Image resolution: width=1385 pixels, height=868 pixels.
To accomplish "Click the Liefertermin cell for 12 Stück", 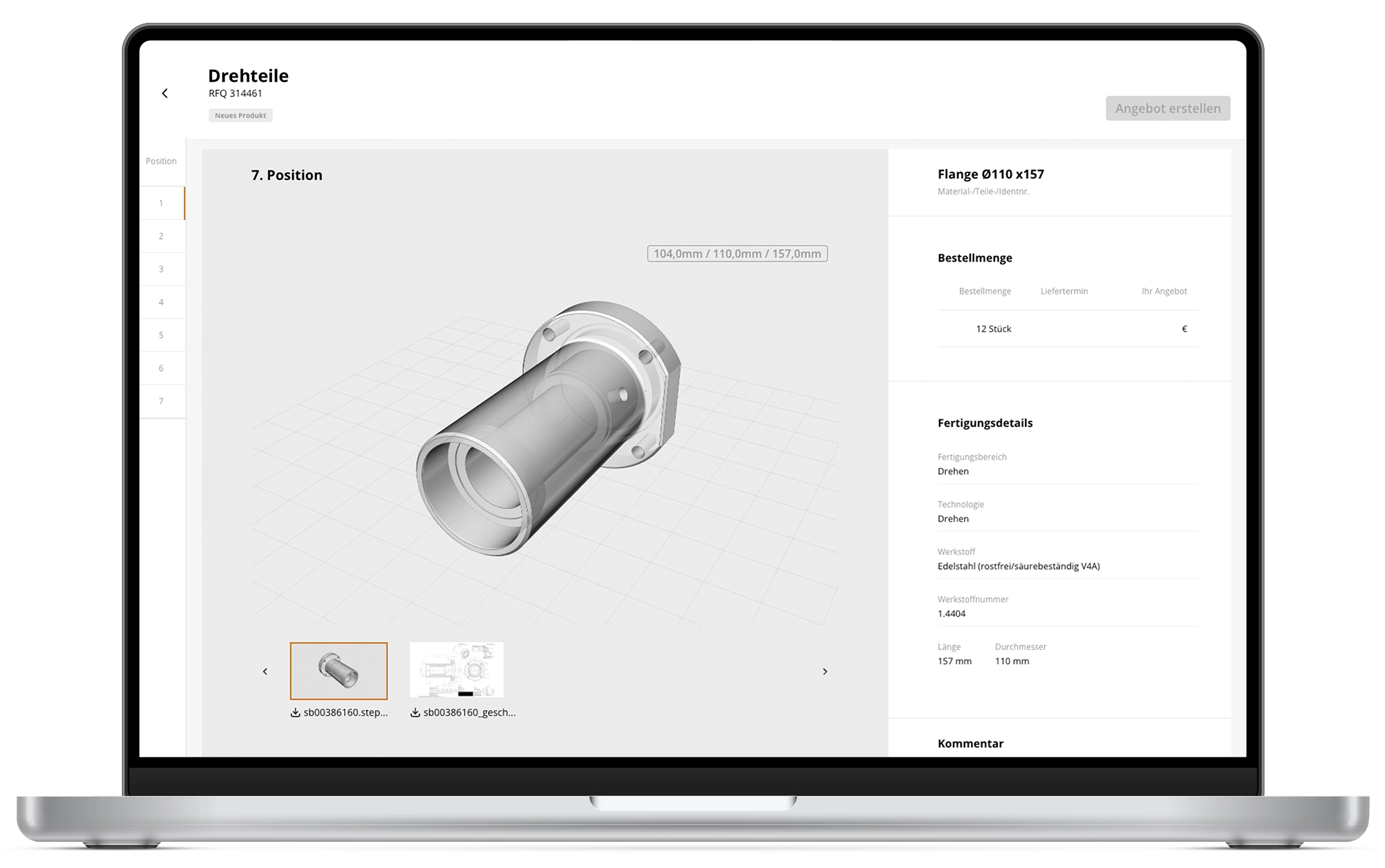I will [1064, 329].
